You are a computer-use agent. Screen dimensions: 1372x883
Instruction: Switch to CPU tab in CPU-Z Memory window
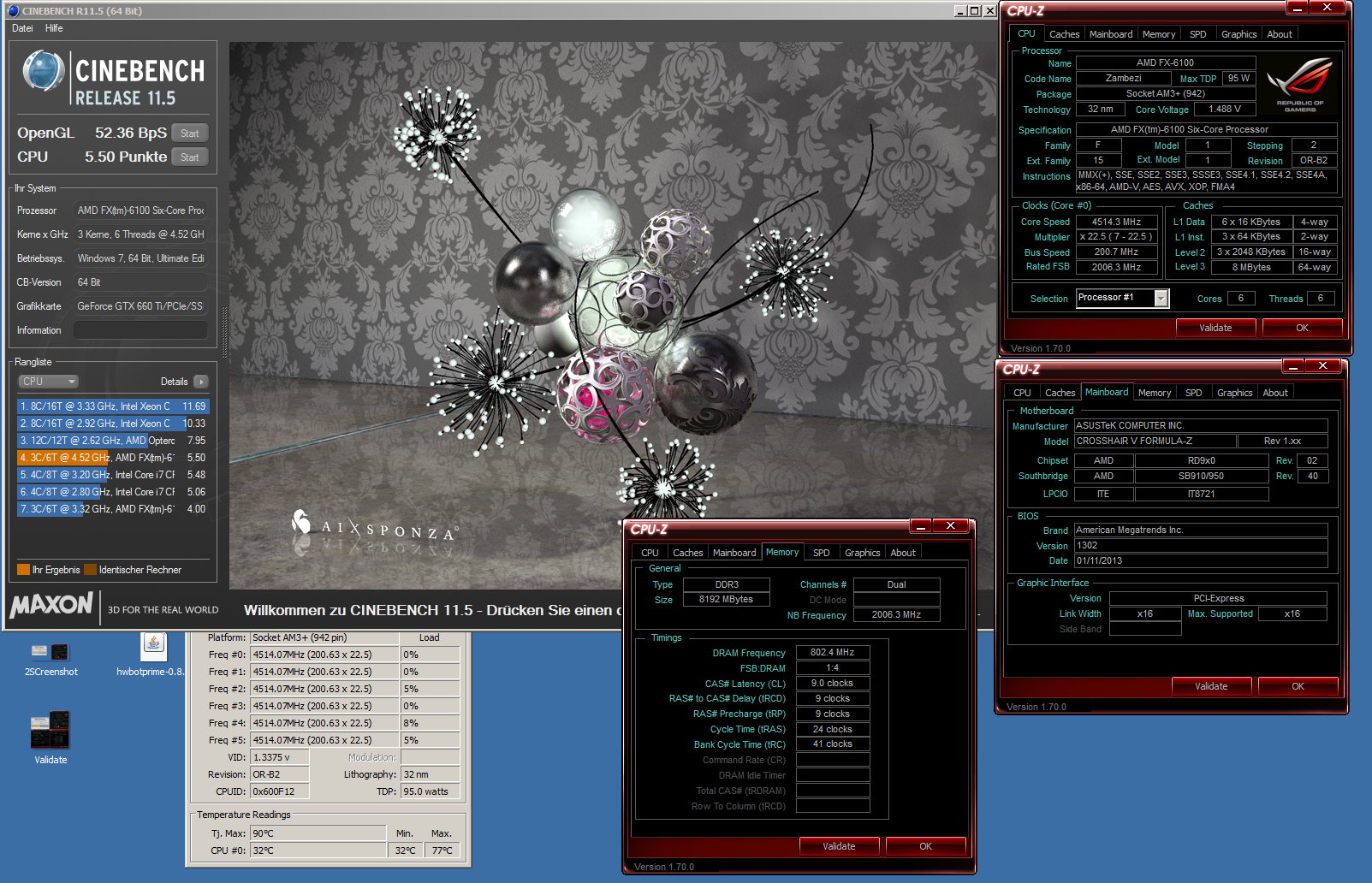pyautogui.click(x=650, y=553)
